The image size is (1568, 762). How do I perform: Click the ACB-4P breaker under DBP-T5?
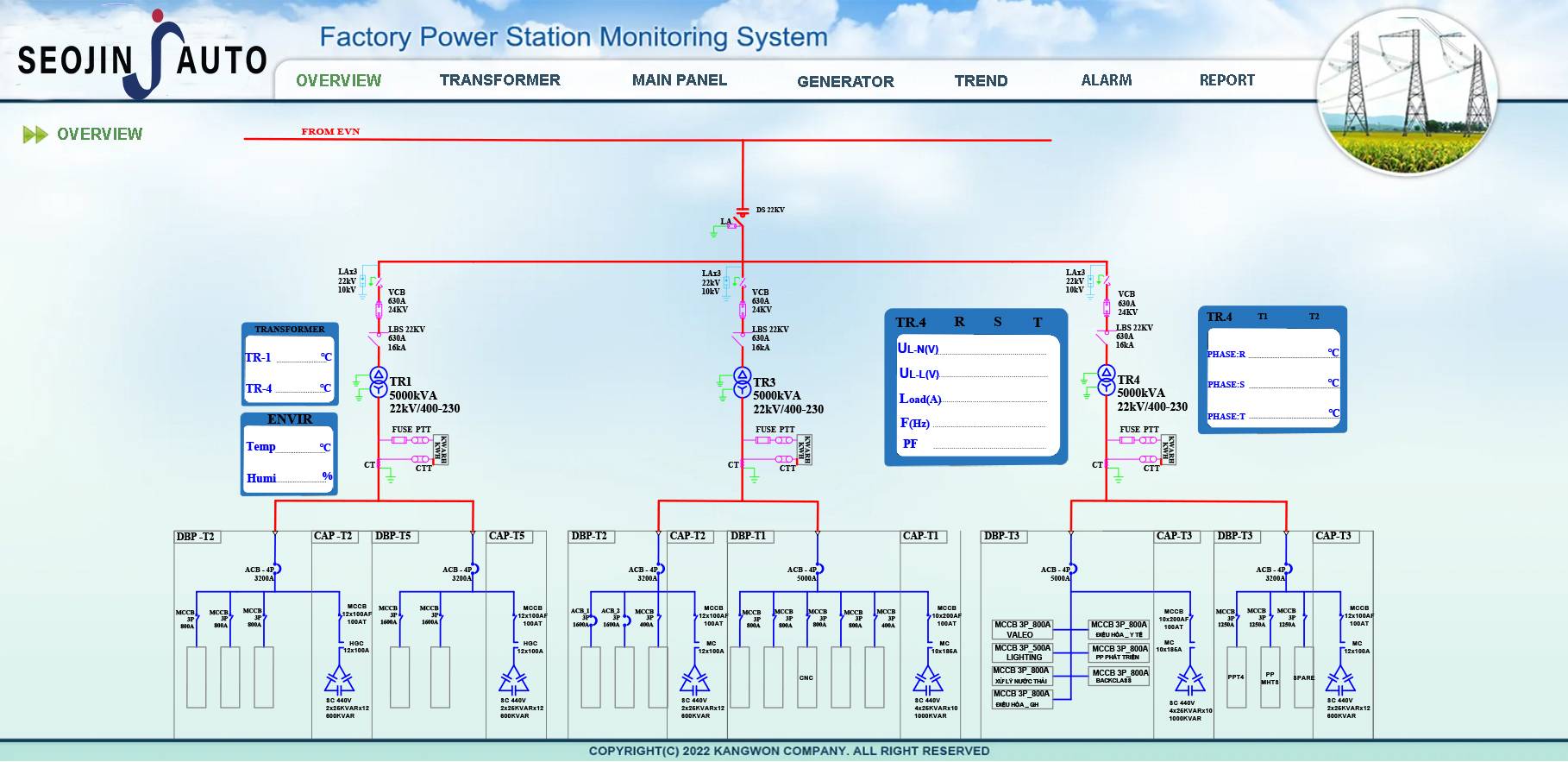[x=473, y=570]
